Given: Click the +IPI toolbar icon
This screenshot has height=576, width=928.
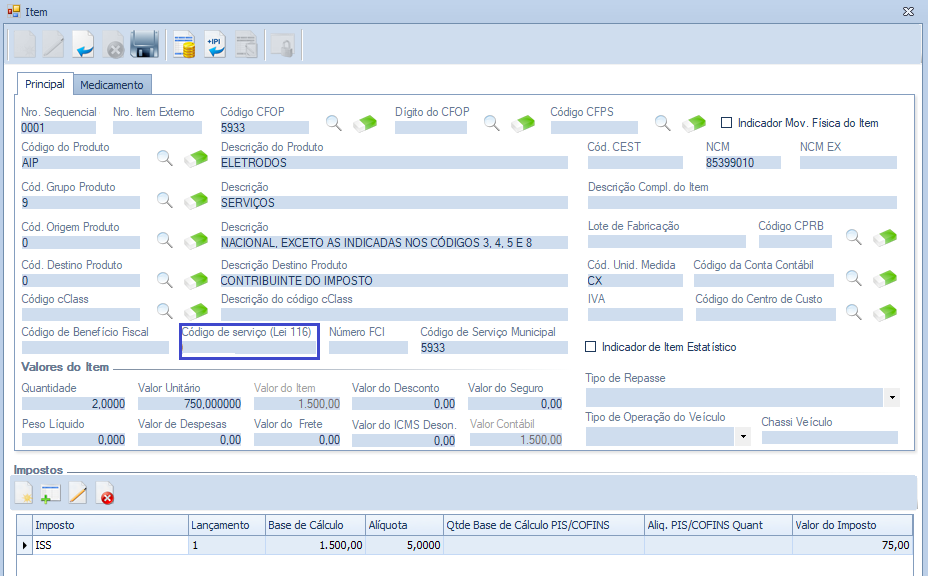Looking at the screenshot, I should tap(216, 45).
